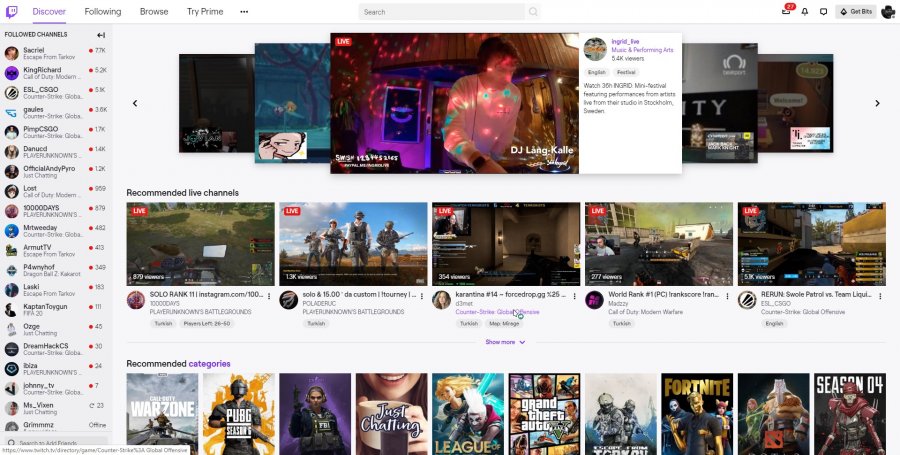Open ESL_CSGO avatar in recommended channels
This screenshot has width=900, height=455.
coord(747,300)
